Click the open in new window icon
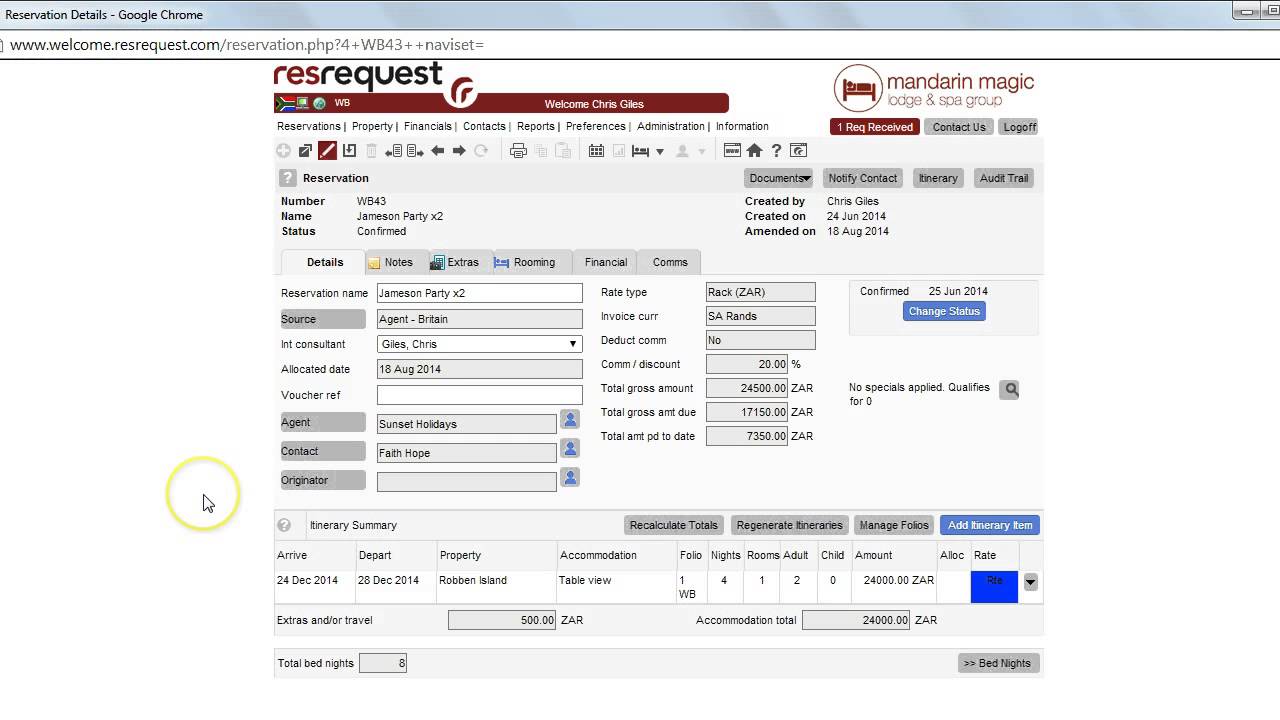 tap(305, 151)
